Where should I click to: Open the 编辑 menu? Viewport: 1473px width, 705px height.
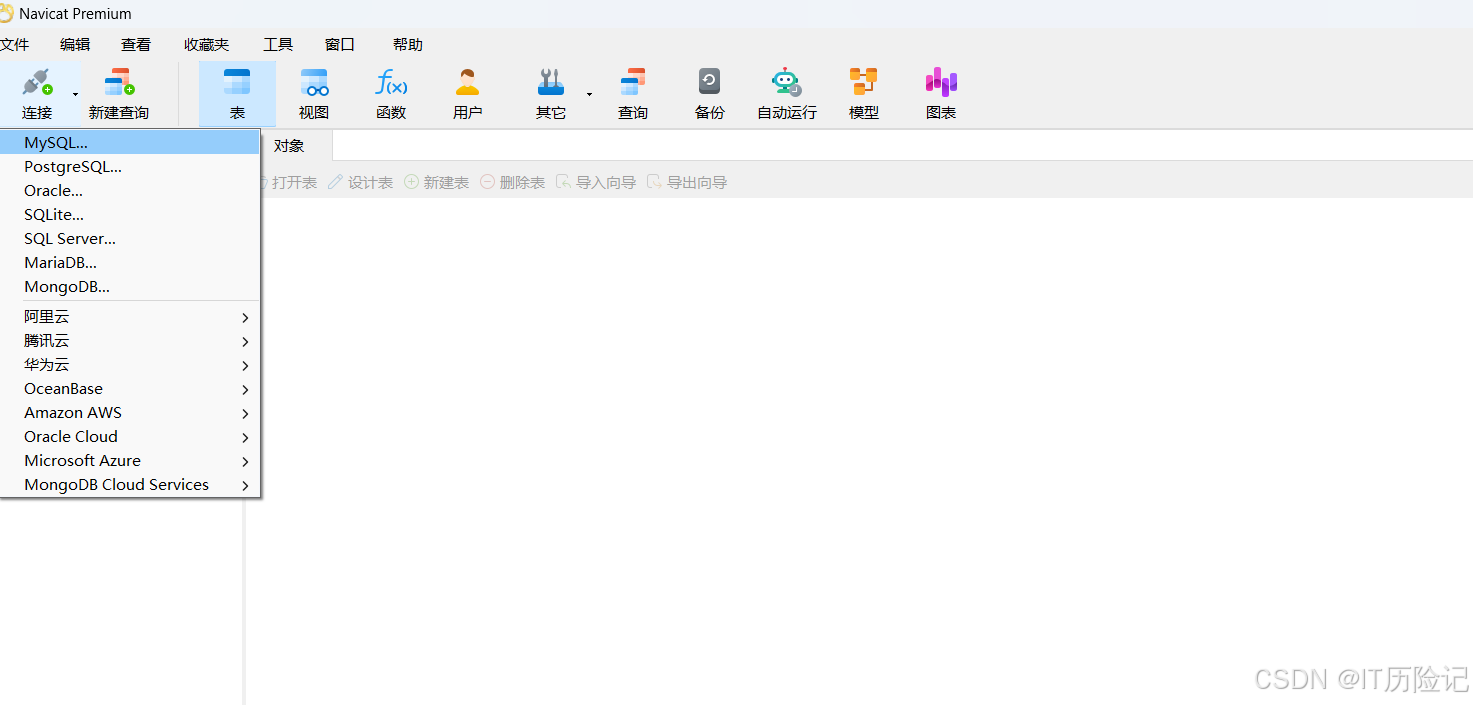[75, 45]
